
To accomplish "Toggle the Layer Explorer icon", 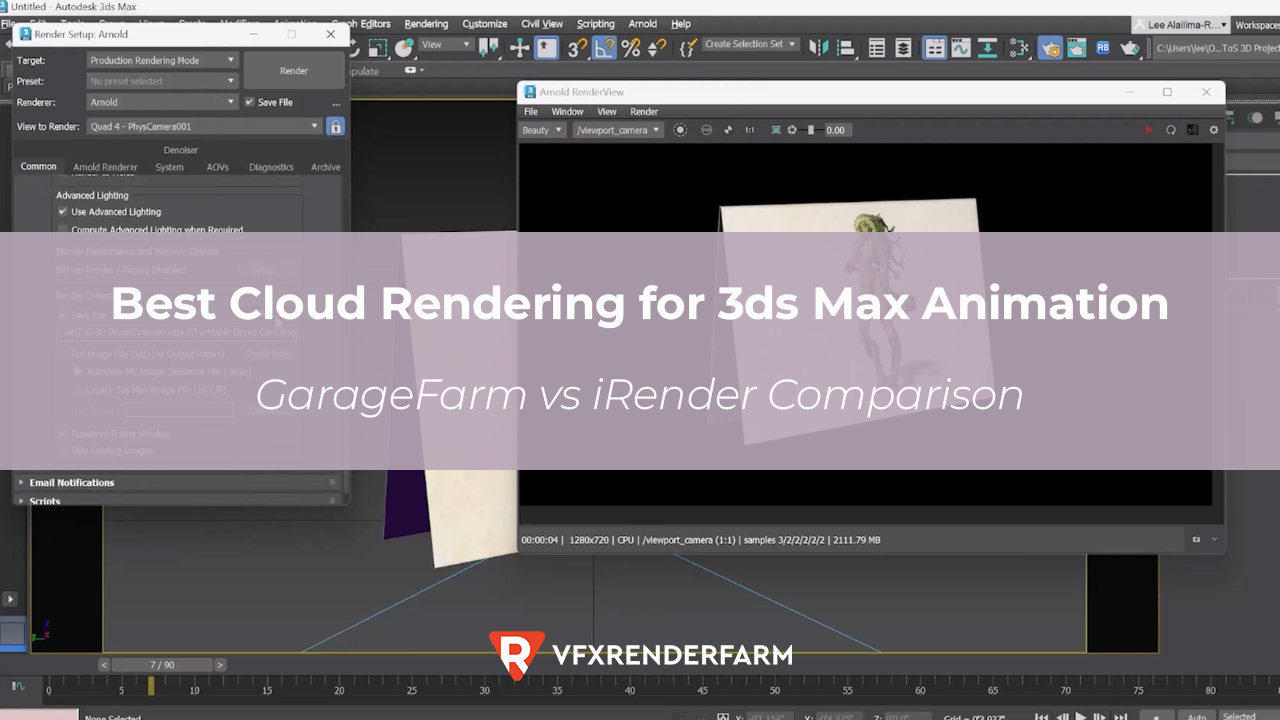I will [x=903, y=47].
